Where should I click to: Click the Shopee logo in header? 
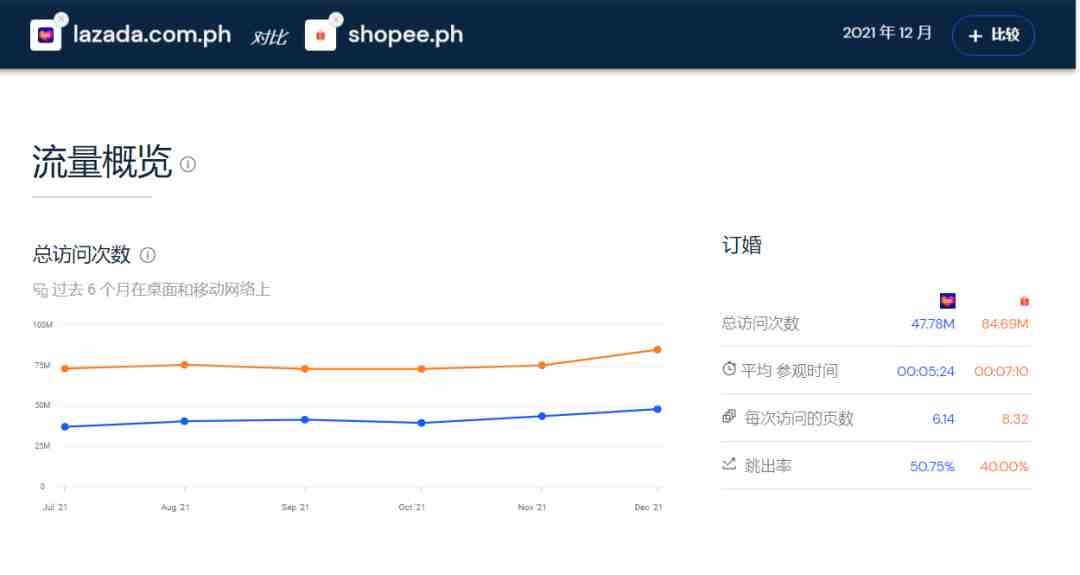point(320,35)
